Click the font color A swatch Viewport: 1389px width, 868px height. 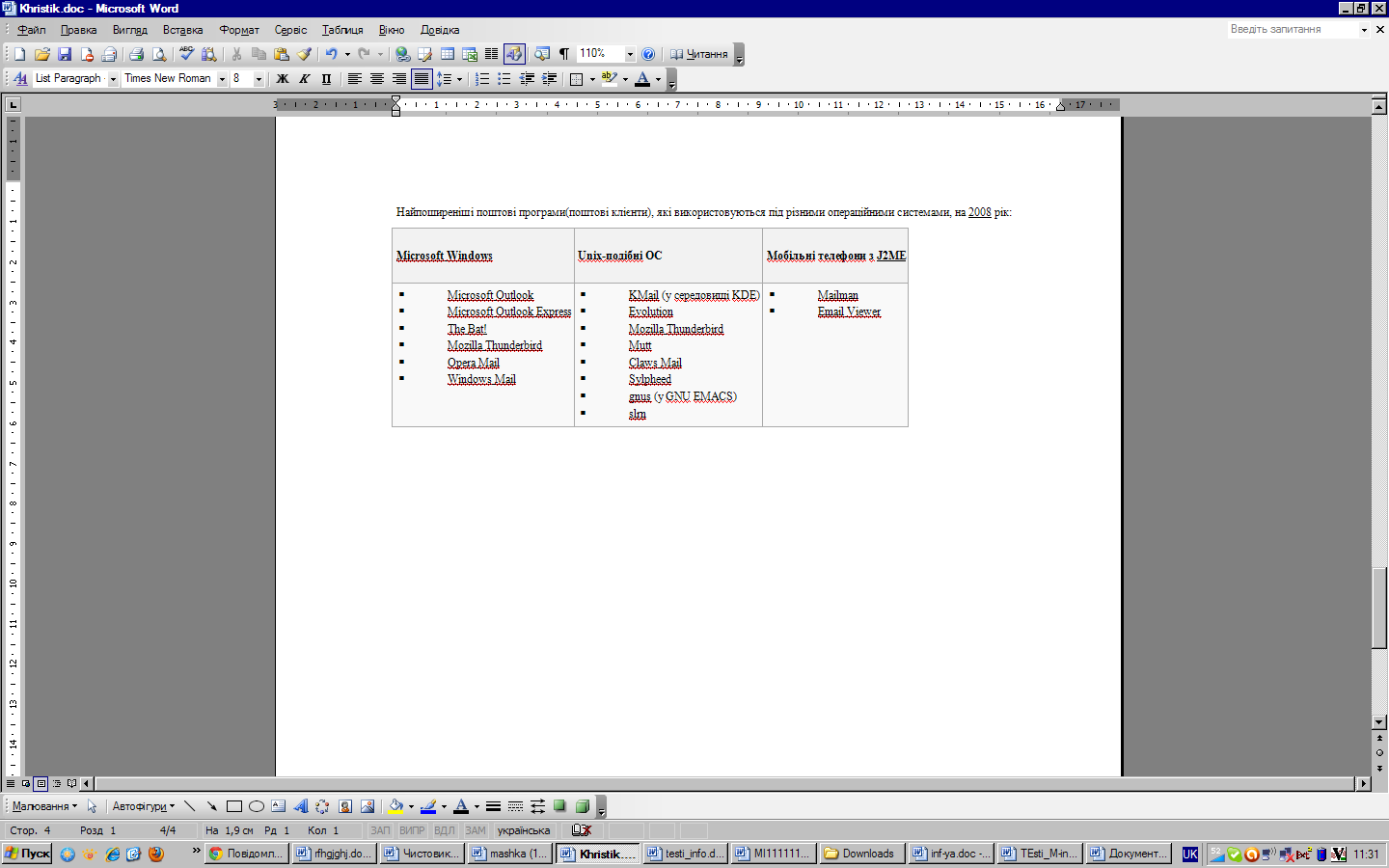tap(642, 79)
